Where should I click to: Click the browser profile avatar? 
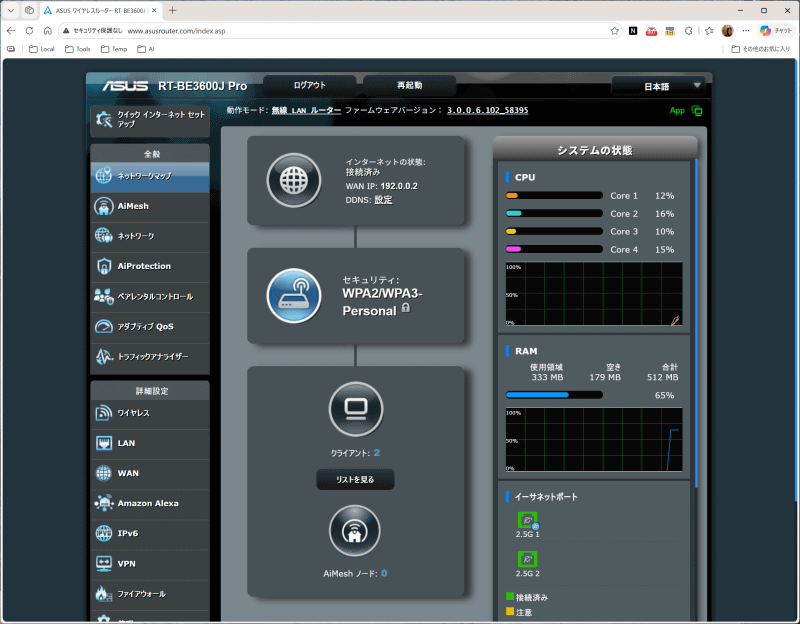[x=728, y=31]
